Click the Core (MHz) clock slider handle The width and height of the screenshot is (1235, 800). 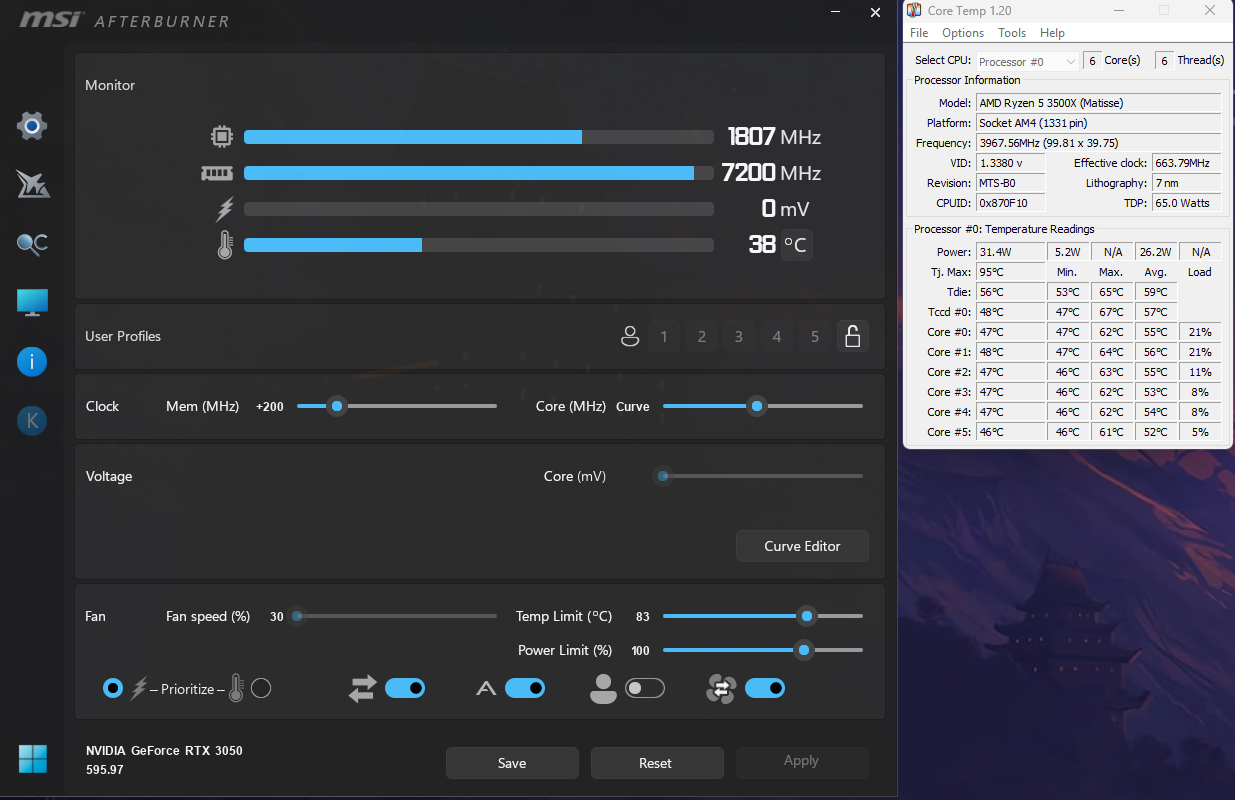click(x=757, y=406)
